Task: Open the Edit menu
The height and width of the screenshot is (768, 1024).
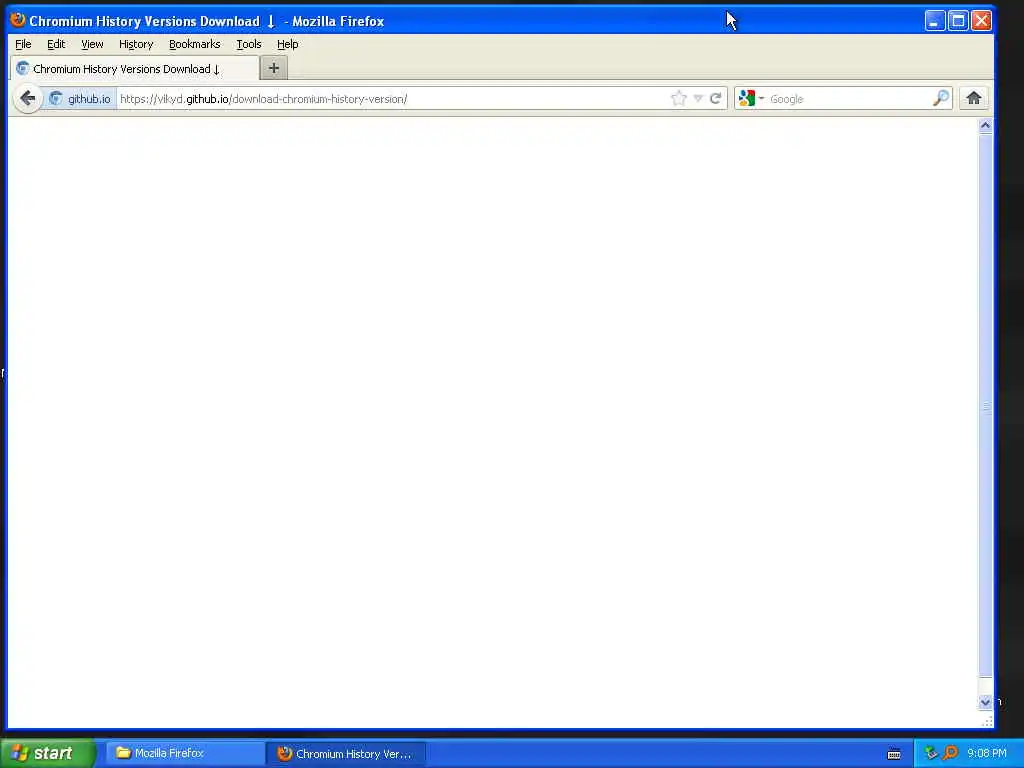Action: click(56, 44)
